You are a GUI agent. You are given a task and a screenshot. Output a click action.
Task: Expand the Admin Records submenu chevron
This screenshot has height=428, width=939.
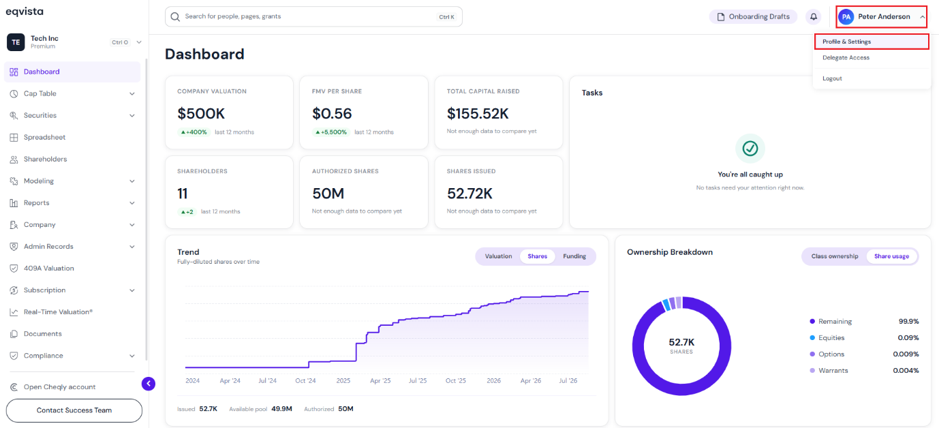tap(132, 247)
